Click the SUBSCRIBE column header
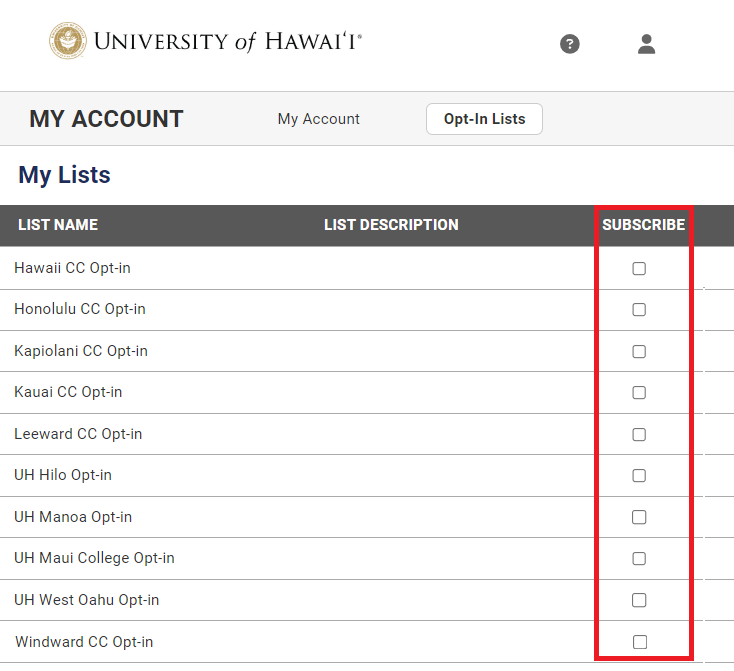Image resolution: width=734 pixels, height=671 pixels. click(x=644, y=225)
